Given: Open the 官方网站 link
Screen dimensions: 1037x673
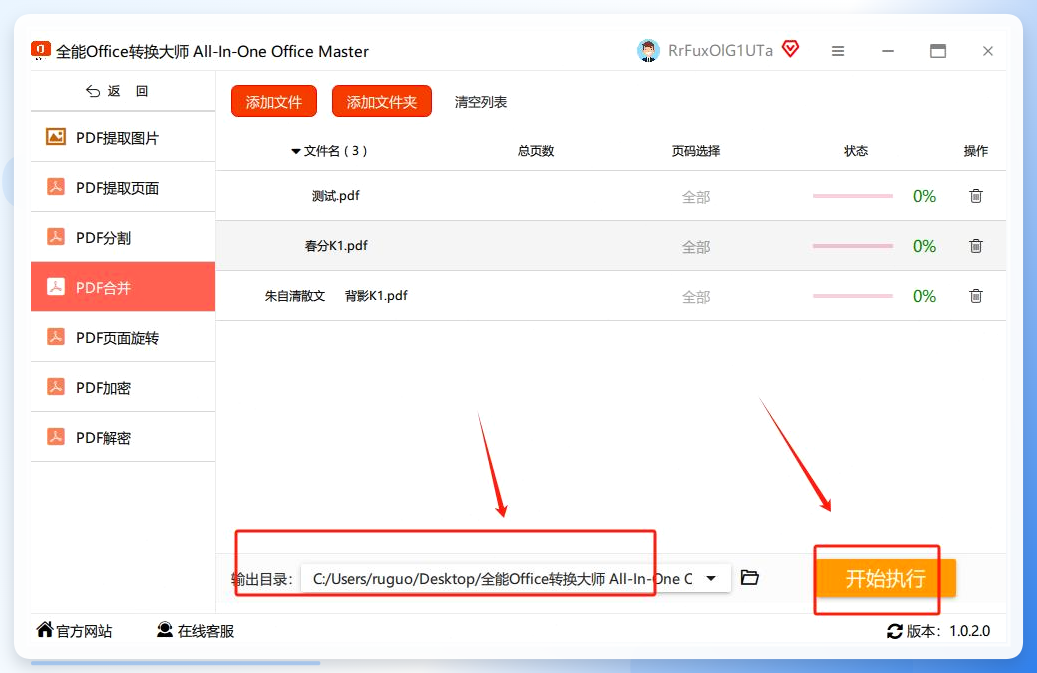Looking at the screenshot, I should (74, 630).
